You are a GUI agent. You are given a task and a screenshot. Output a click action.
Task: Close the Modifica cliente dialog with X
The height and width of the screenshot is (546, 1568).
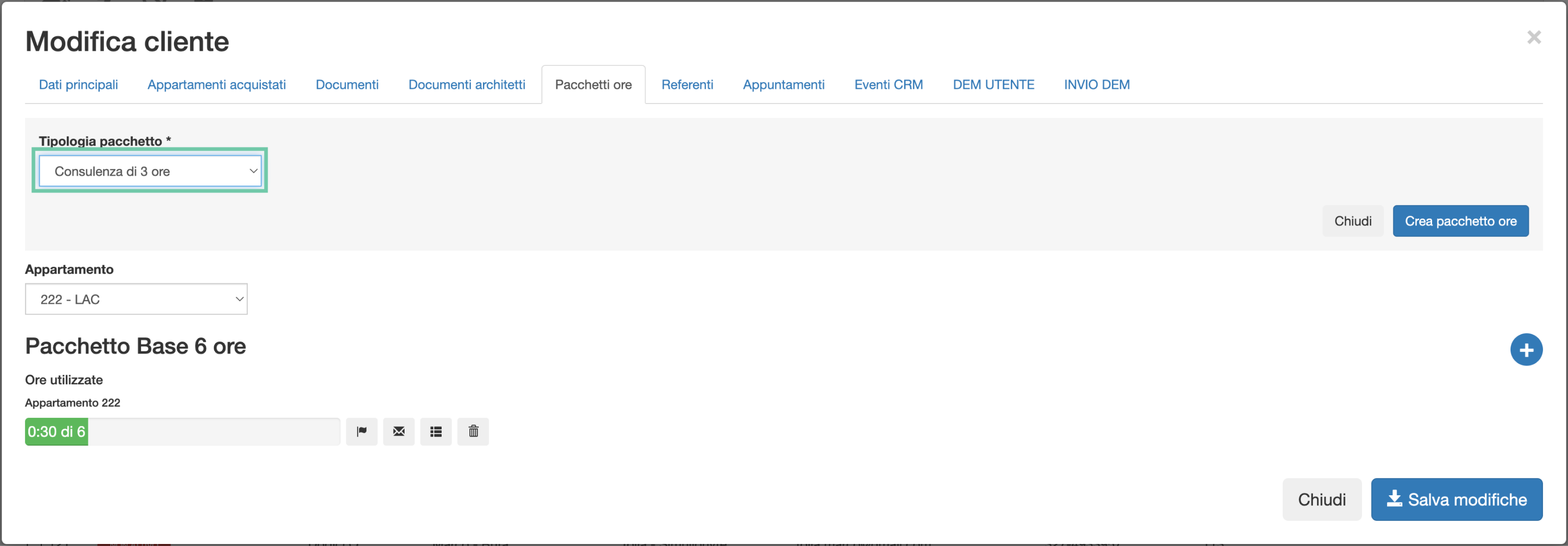[1534, 37]
